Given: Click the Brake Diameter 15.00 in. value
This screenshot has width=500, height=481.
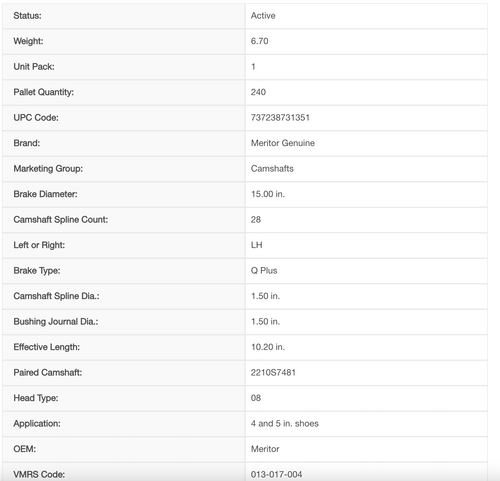Looking at the screenshot, I should tap(268, 194).
